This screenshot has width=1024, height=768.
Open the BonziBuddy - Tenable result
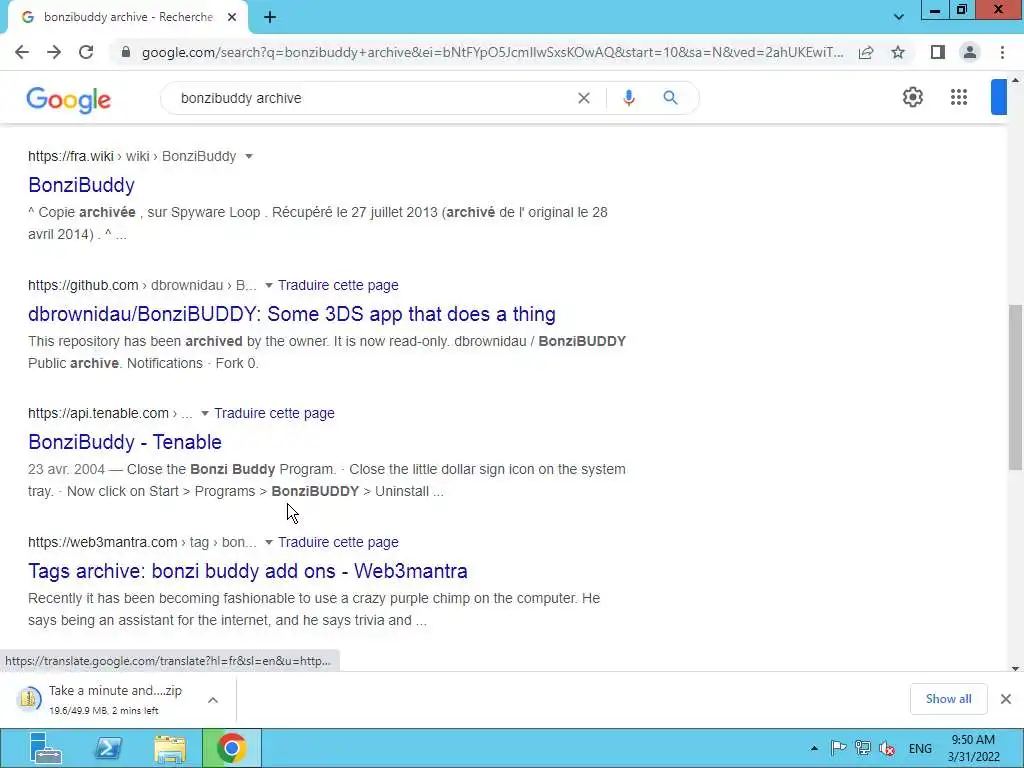125,442
